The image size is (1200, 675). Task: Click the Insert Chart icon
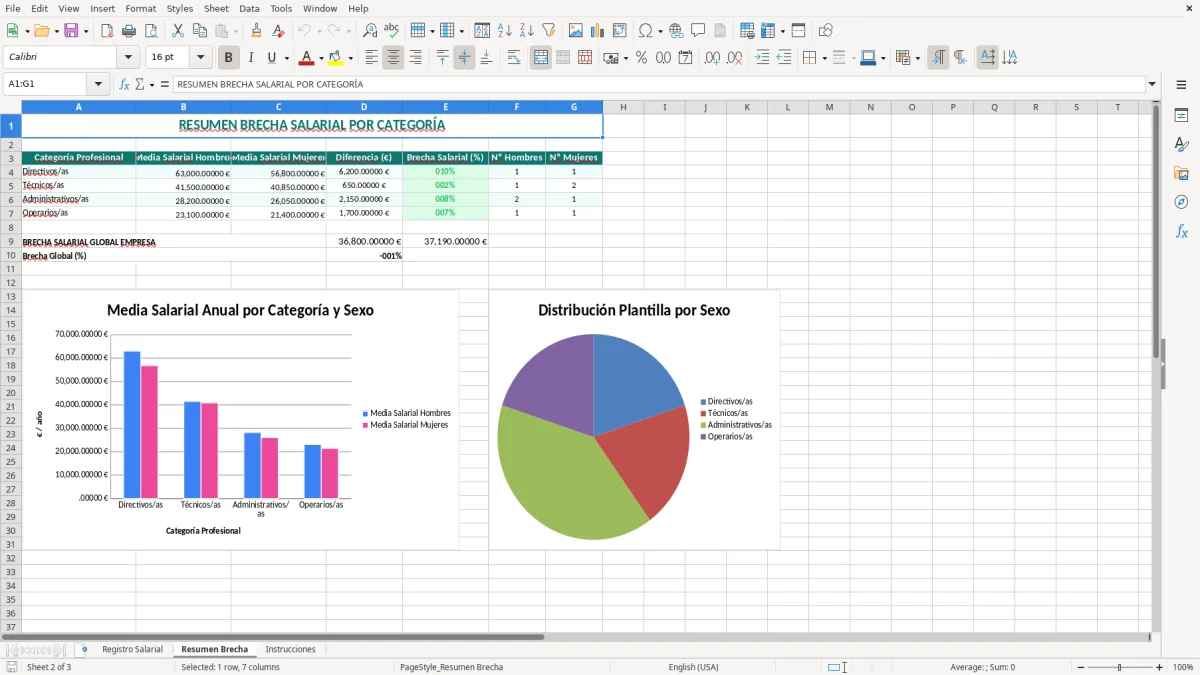point(598,31)
